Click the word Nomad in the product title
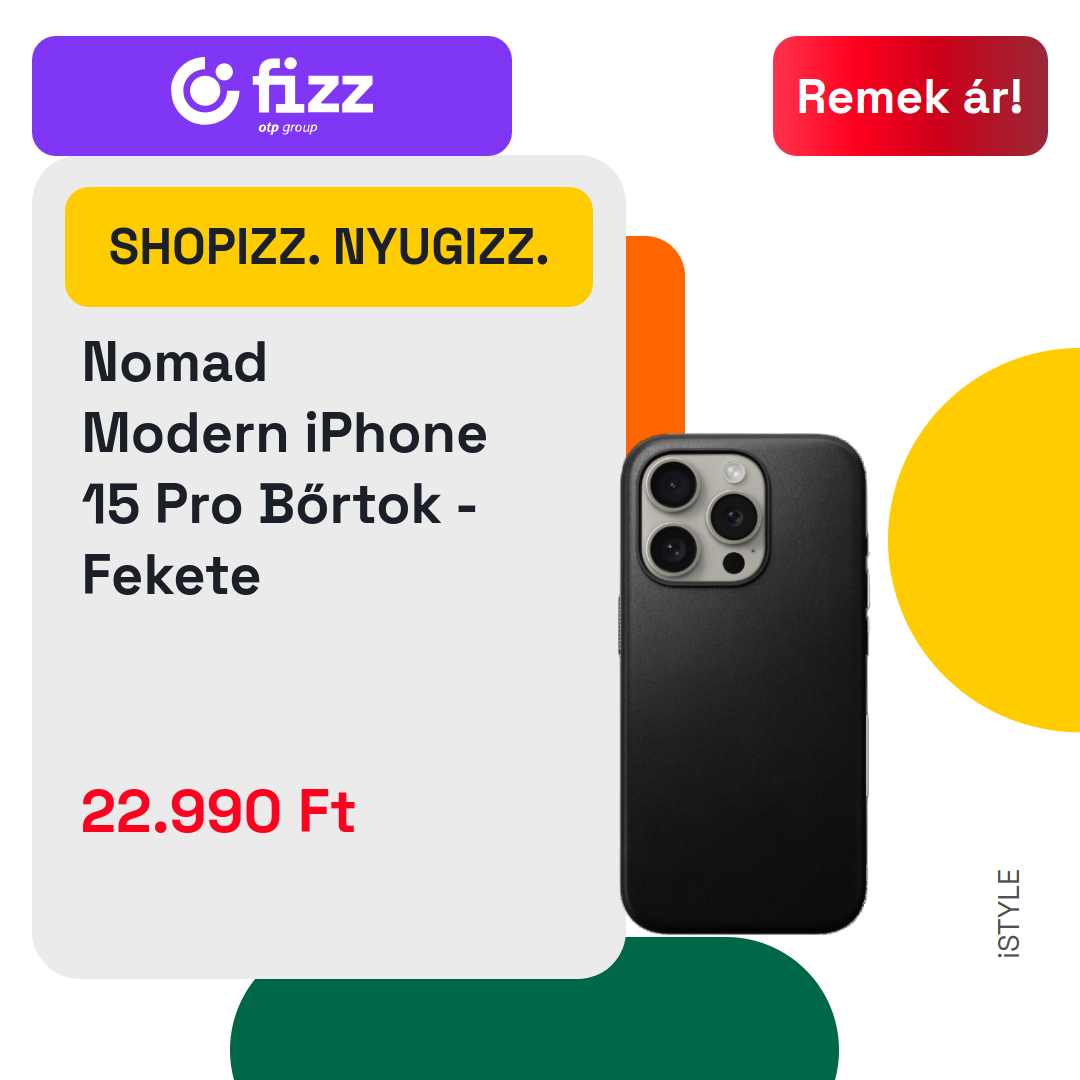This screenshot has height=1080, width=1080. [x=174, y=362]
